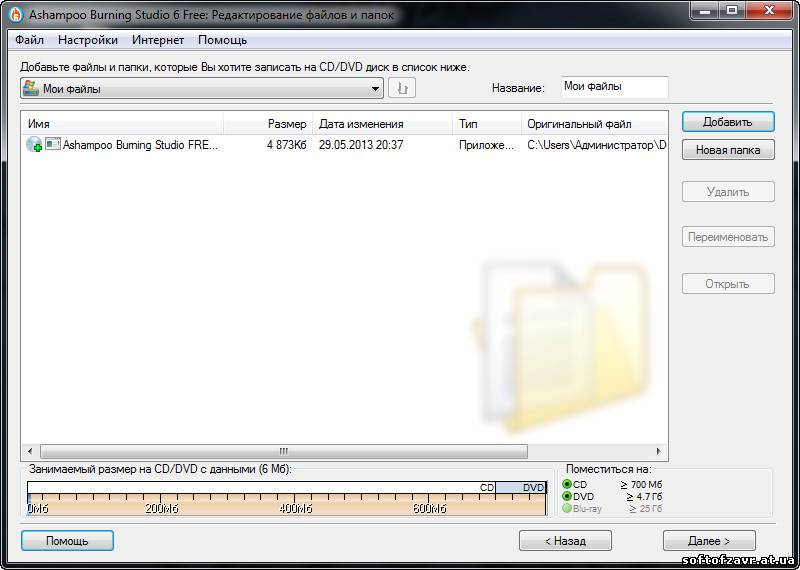Sort by the Дата изменения column header

(382, 124)
